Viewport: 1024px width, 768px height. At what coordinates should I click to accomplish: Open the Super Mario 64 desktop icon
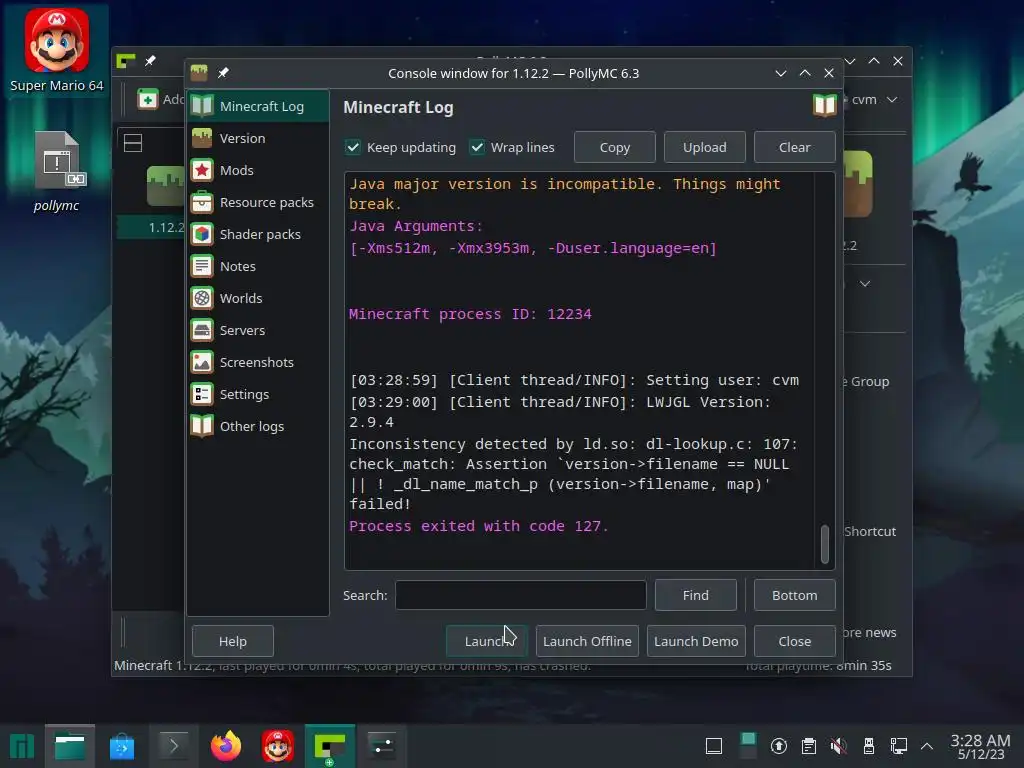57,51
